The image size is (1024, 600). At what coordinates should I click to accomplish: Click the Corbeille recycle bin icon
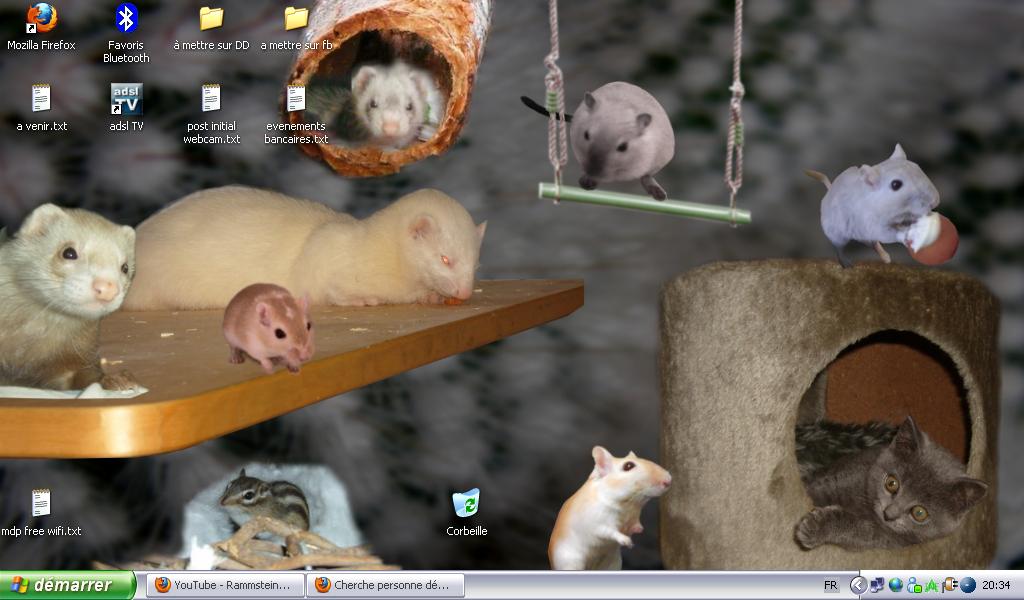click(x=466, y=503)
